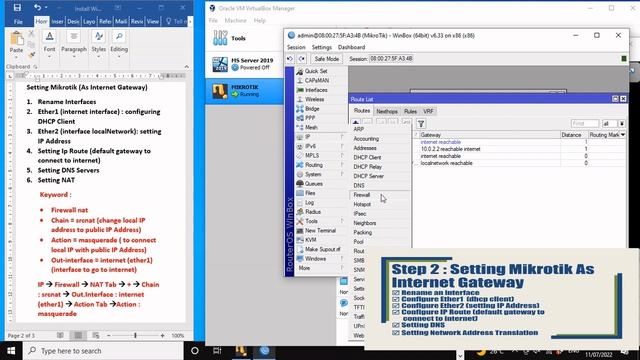The image size is (640, 360).
Task: Select the MIKROTIK virtual machine
Action: (244, 91)
